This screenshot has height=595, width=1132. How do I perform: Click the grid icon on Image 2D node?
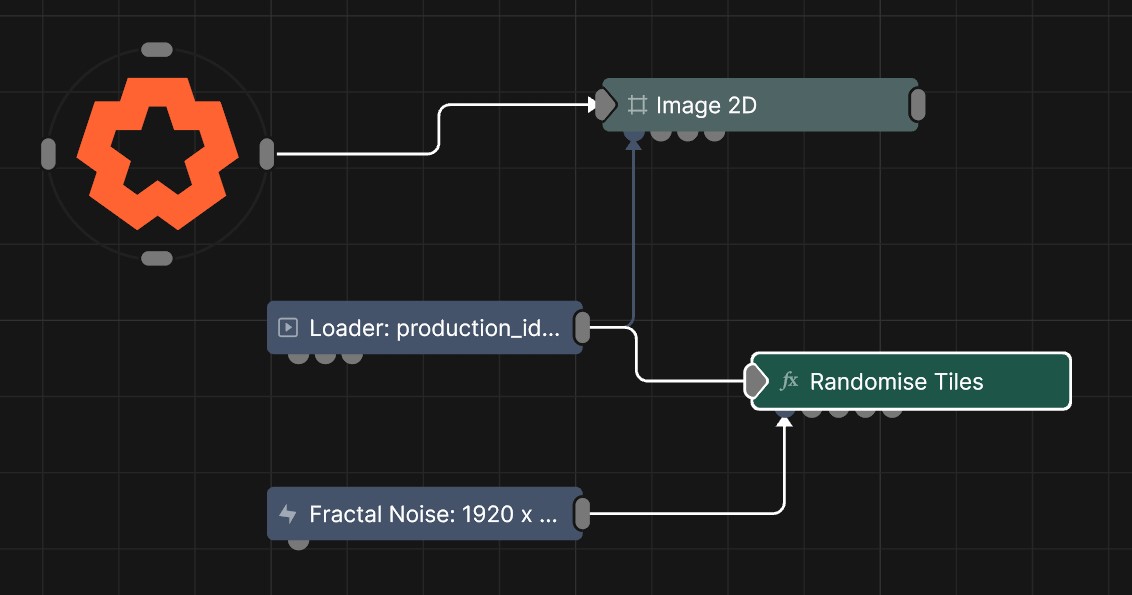click(637, 105)
